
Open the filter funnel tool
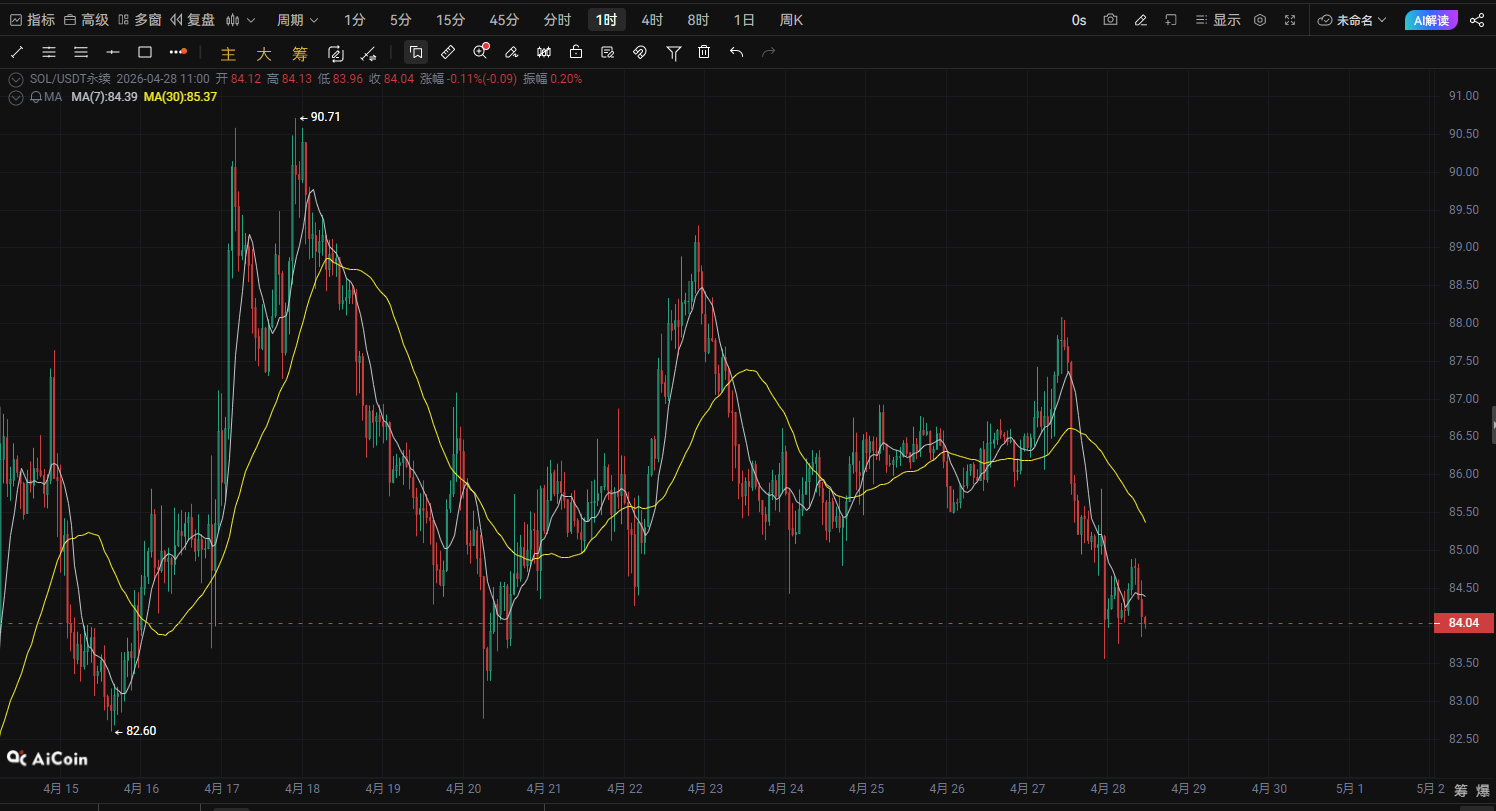673,52
